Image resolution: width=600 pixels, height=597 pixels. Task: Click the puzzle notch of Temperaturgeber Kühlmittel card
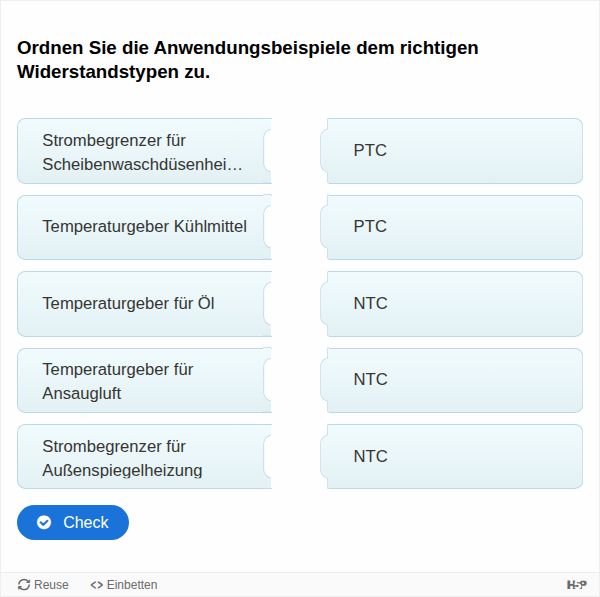[x=268, y=227]
